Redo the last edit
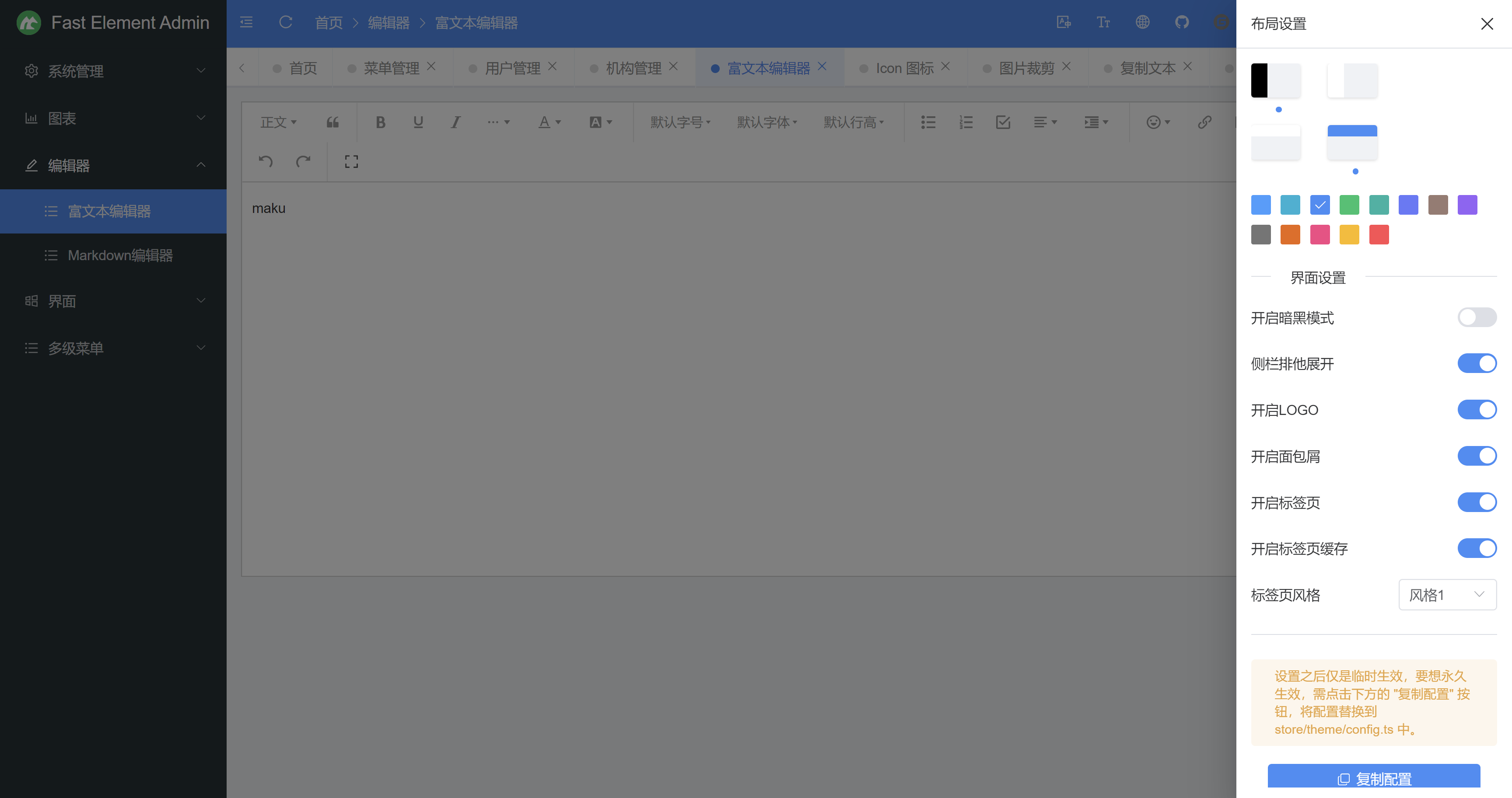 [x=304, y=161]
